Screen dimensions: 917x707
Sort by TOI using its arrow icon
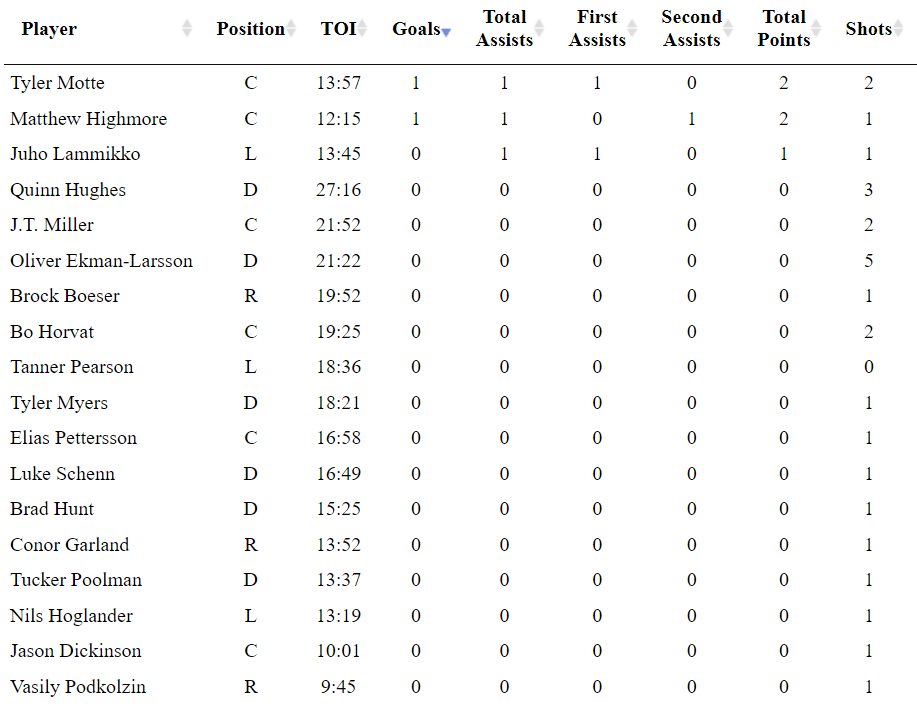(362, 29)
